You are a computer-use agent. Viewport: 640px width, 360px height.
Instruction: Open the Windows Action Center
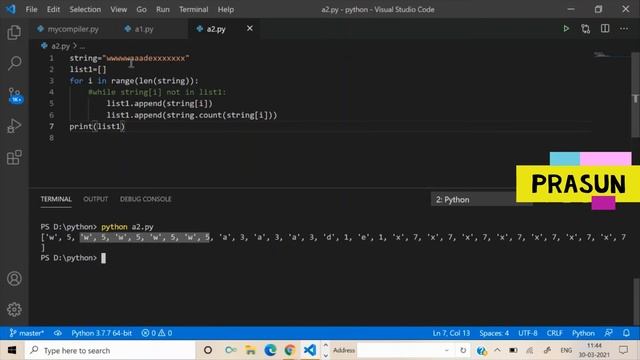pos(623,350)
